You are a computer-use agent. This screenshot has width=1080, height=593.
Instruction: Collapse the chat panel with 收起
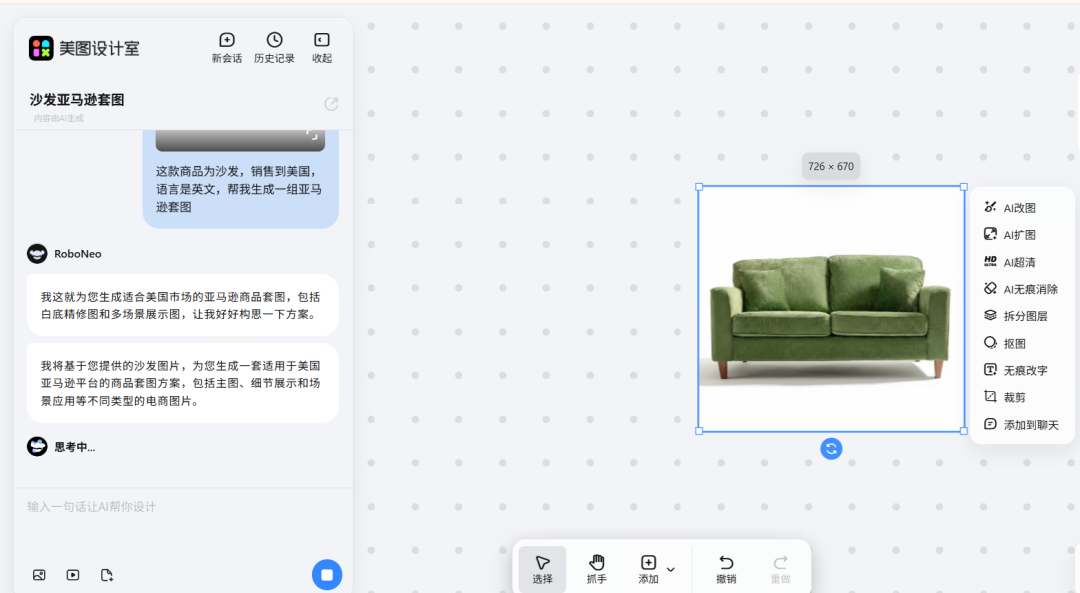[x=321, y=47]
